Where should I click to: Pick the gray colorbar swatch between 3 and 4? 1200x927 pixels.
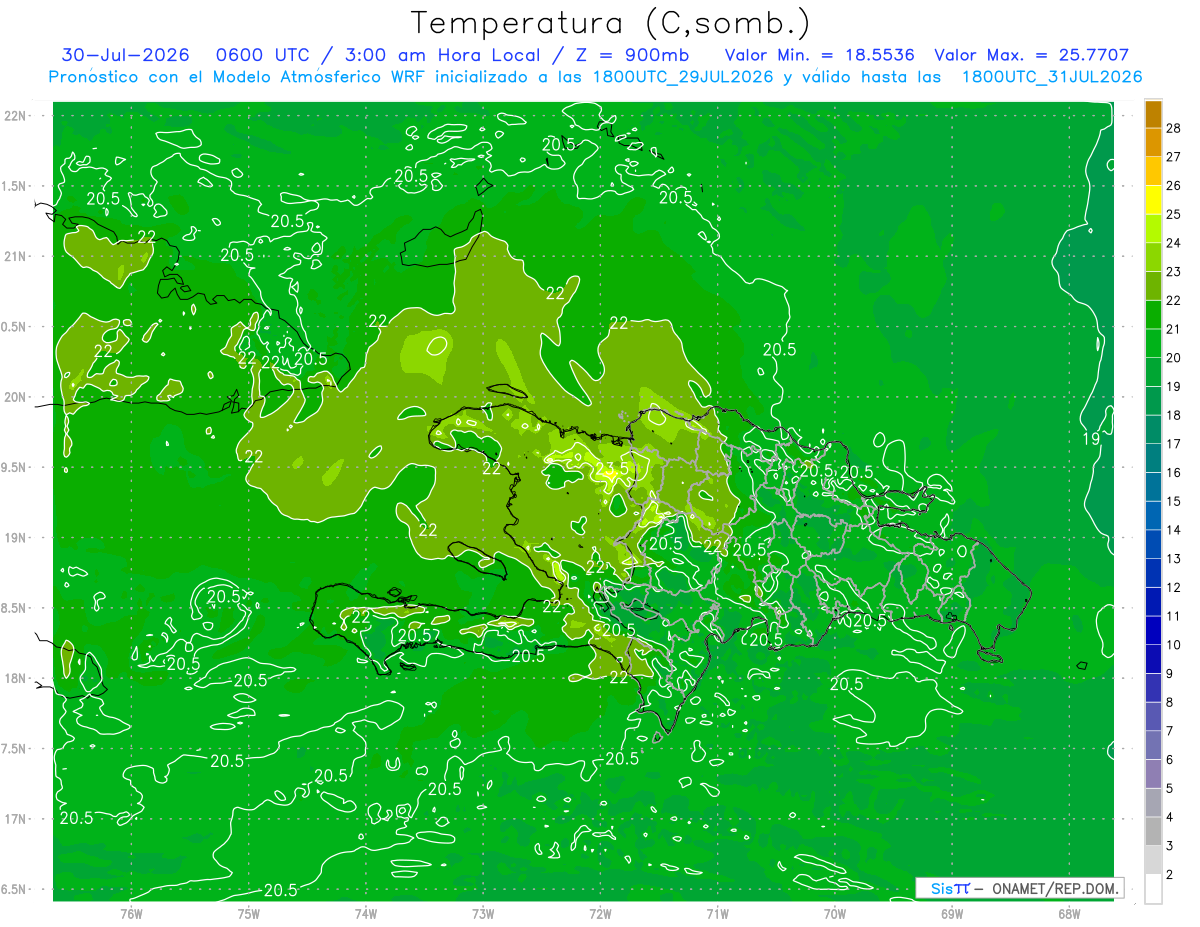(1153, 832)
